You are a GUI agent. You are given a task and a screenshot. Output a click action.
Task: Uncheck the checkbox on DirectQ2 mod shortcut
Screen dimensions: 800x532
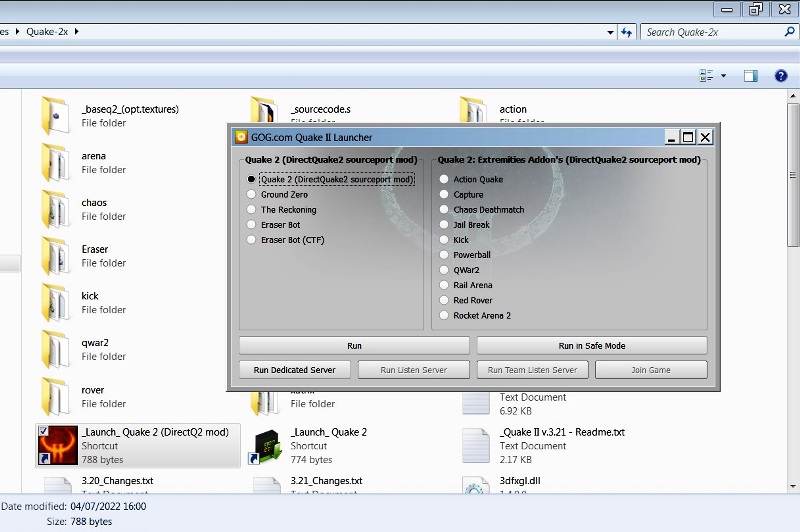(x=43, y=431)
